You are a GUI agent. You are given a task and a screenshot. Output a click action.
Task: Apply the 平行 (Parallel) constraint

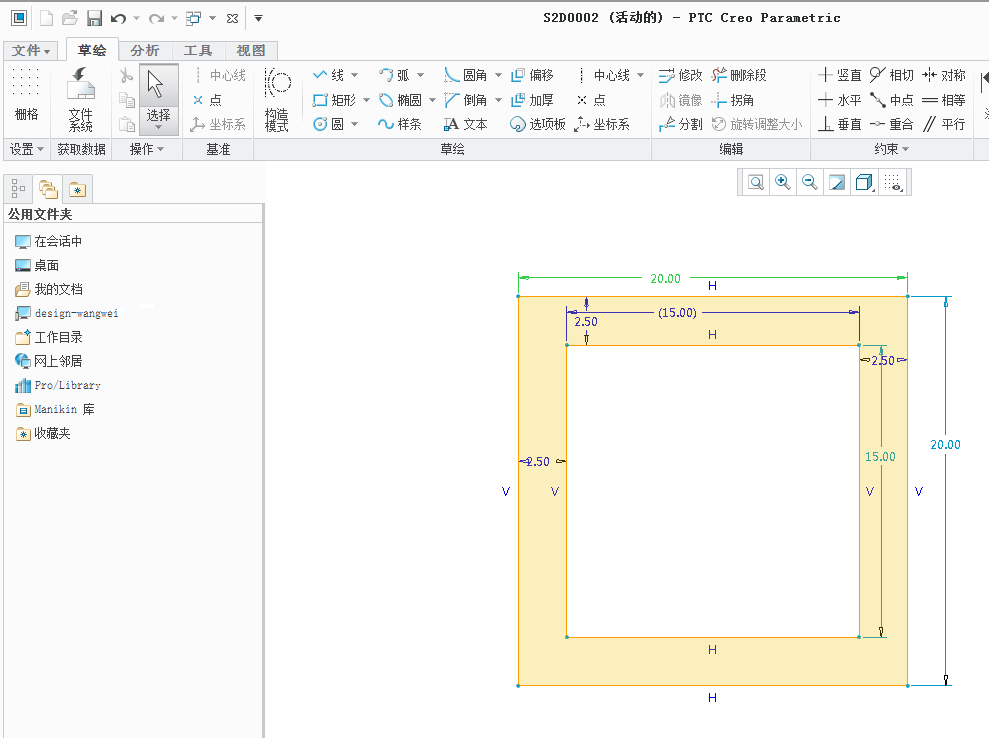pyautogui.click(x=944, y=124)
